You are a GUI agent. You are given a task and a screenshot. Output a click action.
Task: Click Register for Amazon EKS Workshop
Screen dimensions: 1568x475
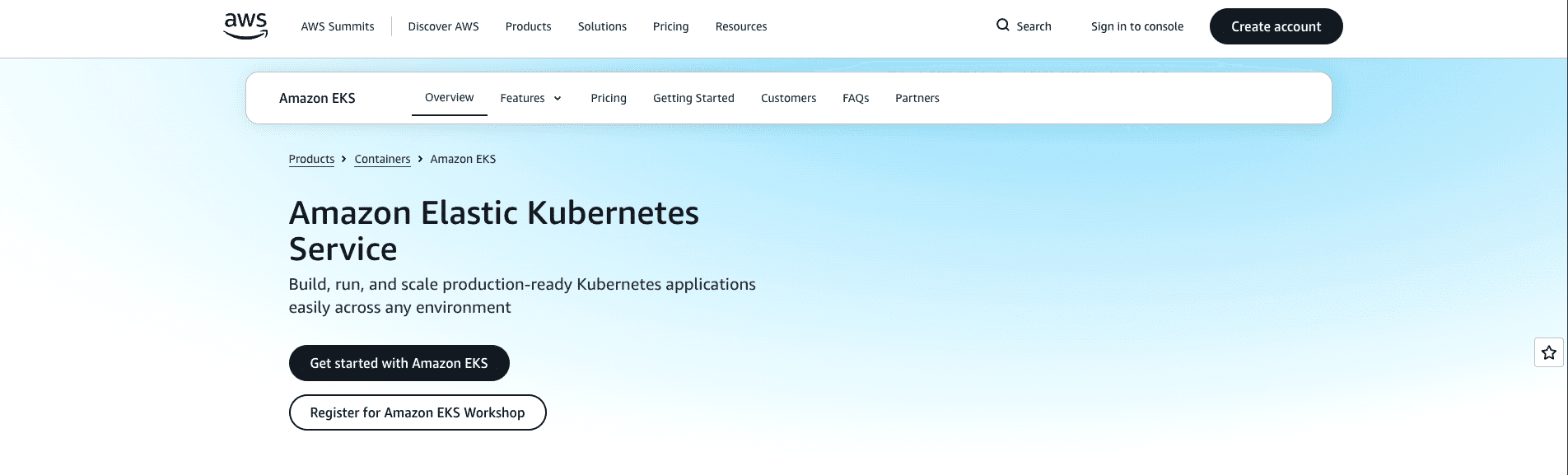click(x=418, y=412)
